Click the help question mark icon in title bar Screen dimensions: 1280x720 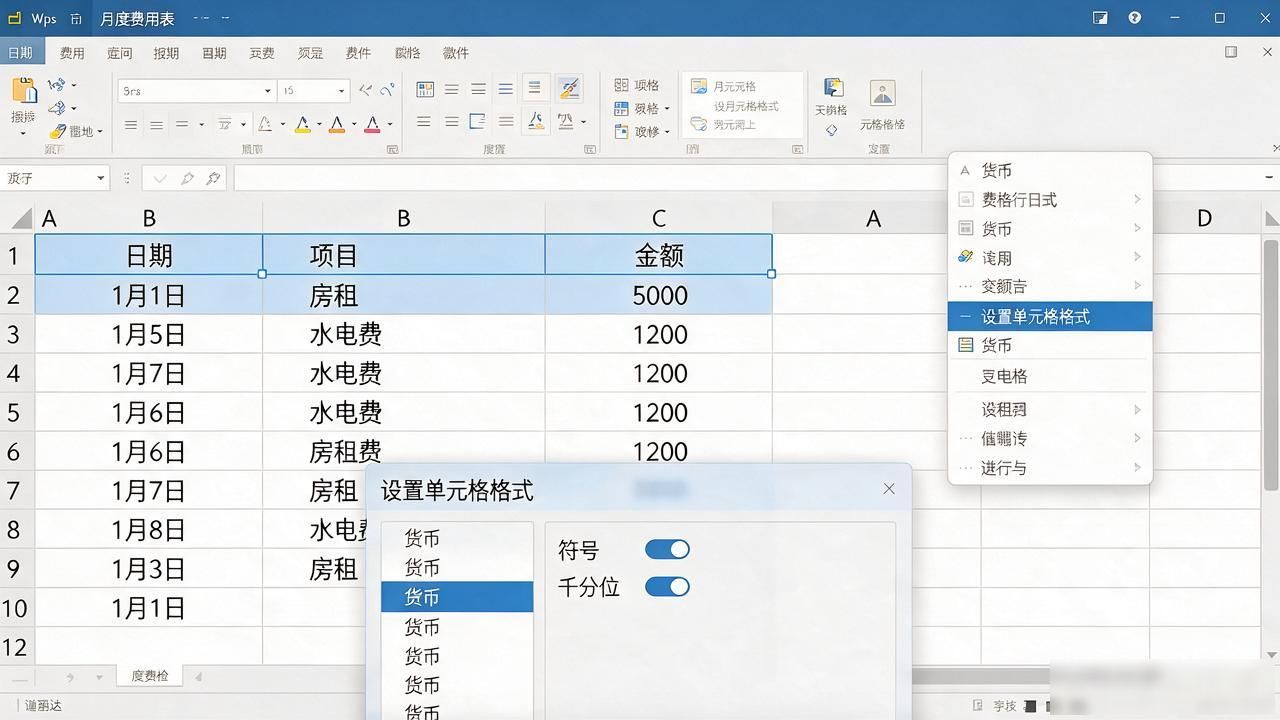tap(1134, 18)
